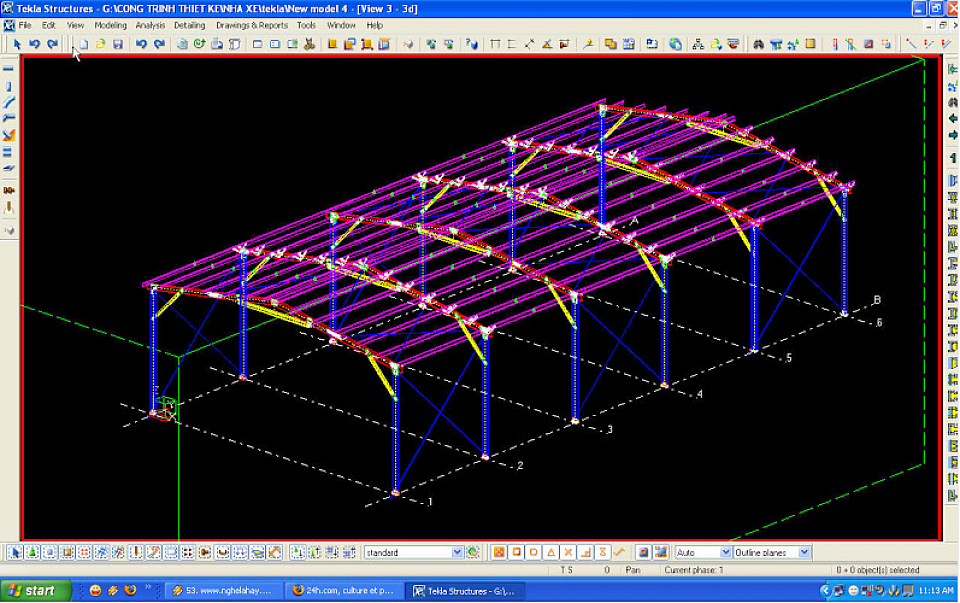Click the hierarchy tree icon in toolbar
Viewport: 960px width, 603px height.
coord(698,44)
